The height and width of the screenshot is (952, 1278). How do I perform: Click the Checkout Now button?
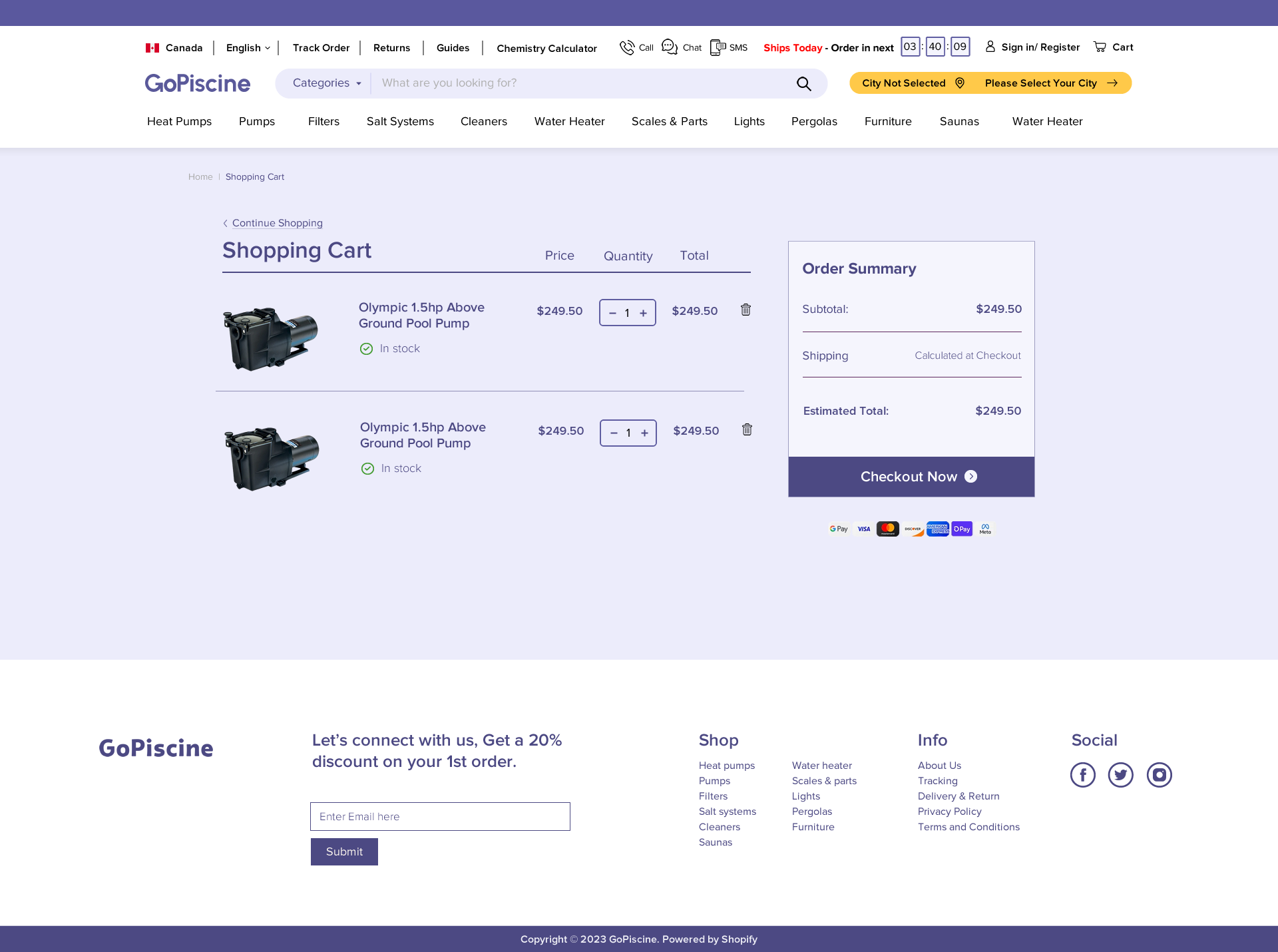[911, 477]
